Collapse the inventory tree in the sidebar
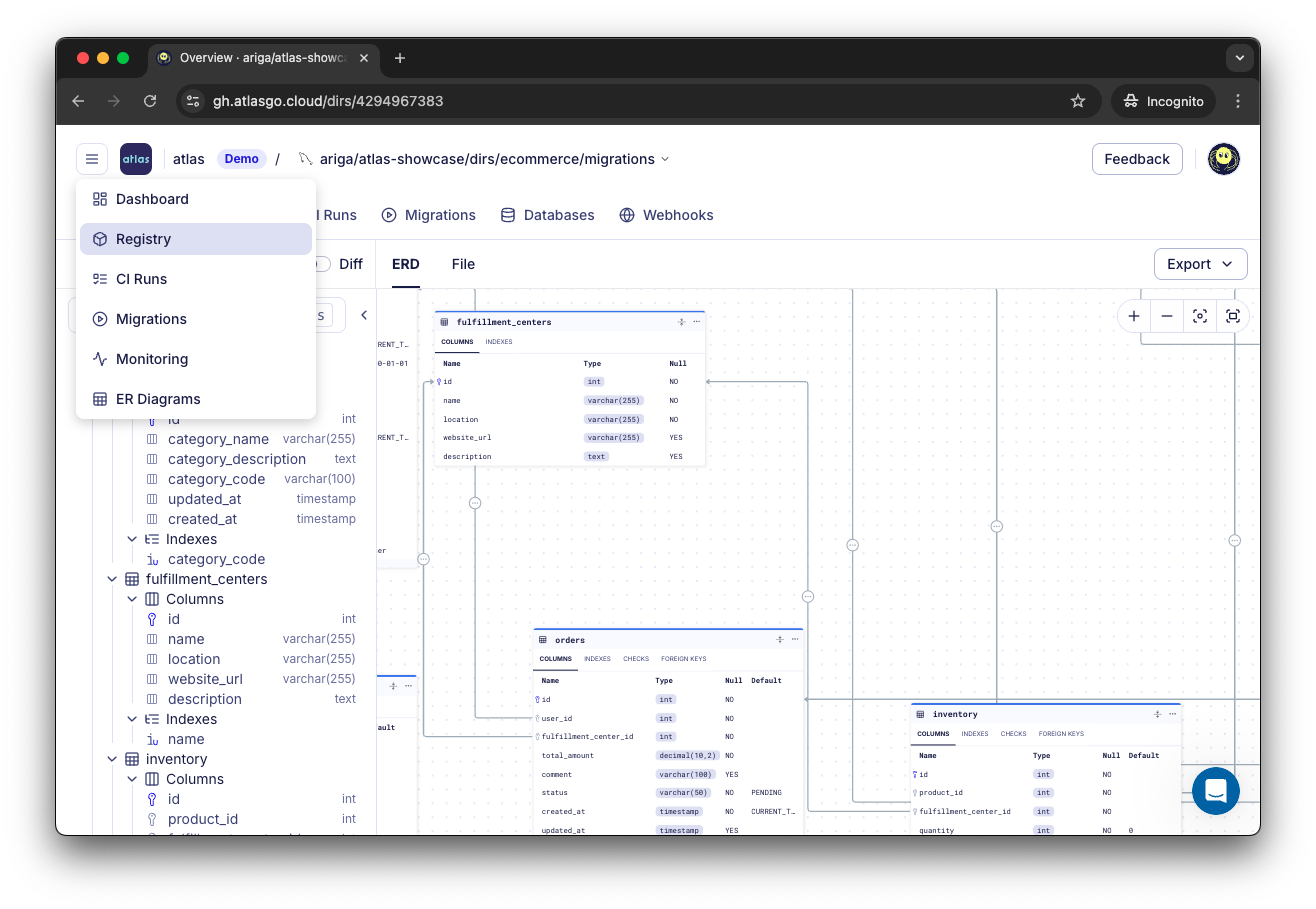 112,759
